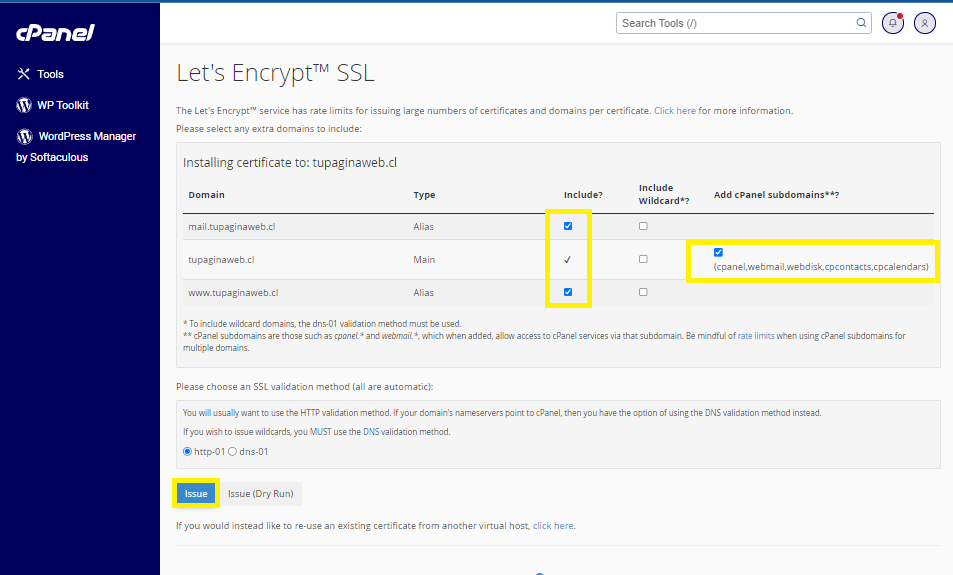Uncheck Include for www.tupaginaweb.cl

pos(568,292)
